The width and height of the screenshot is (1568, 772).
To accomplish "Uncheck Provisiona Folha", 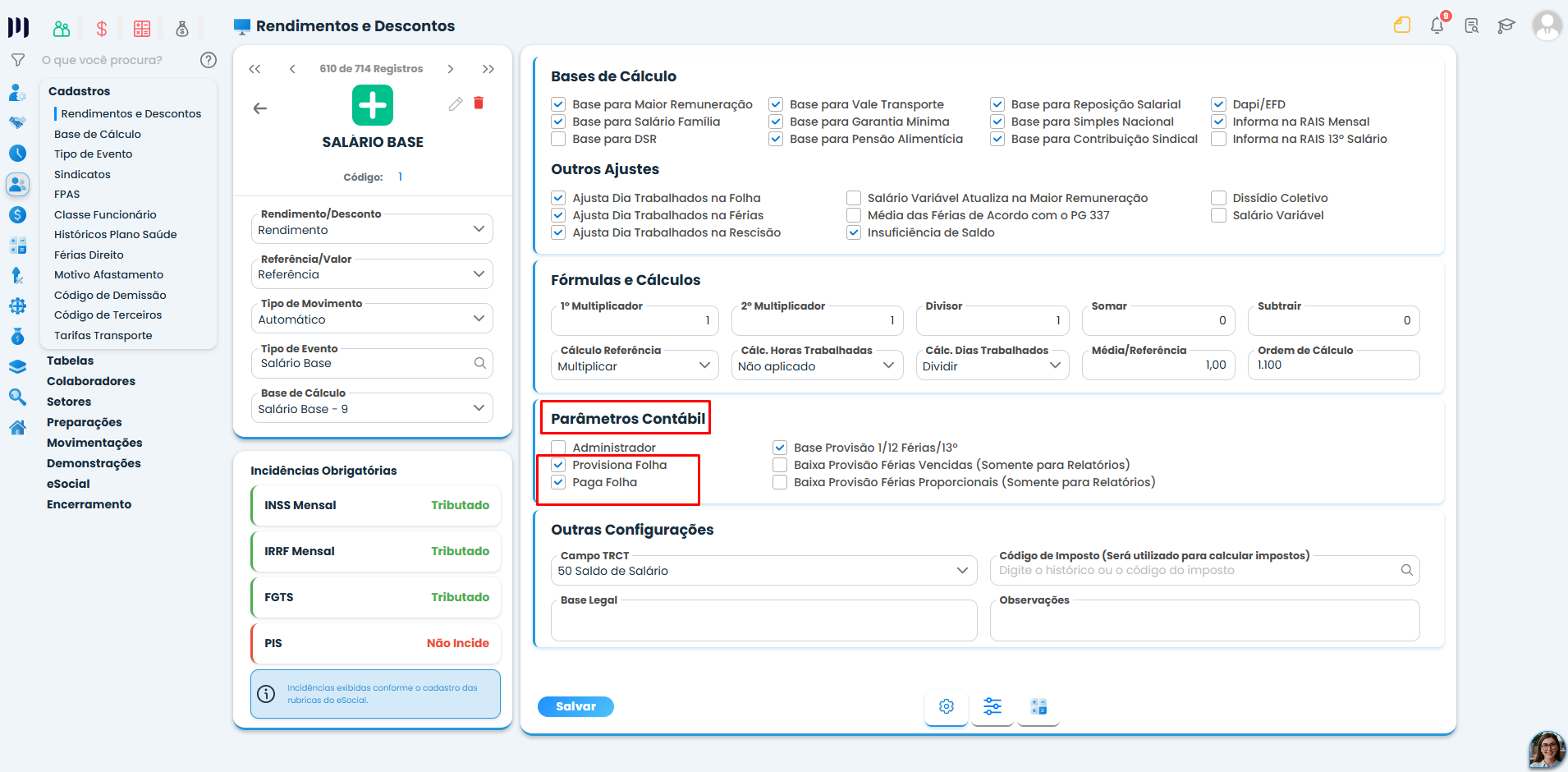I will coord(558,465).
